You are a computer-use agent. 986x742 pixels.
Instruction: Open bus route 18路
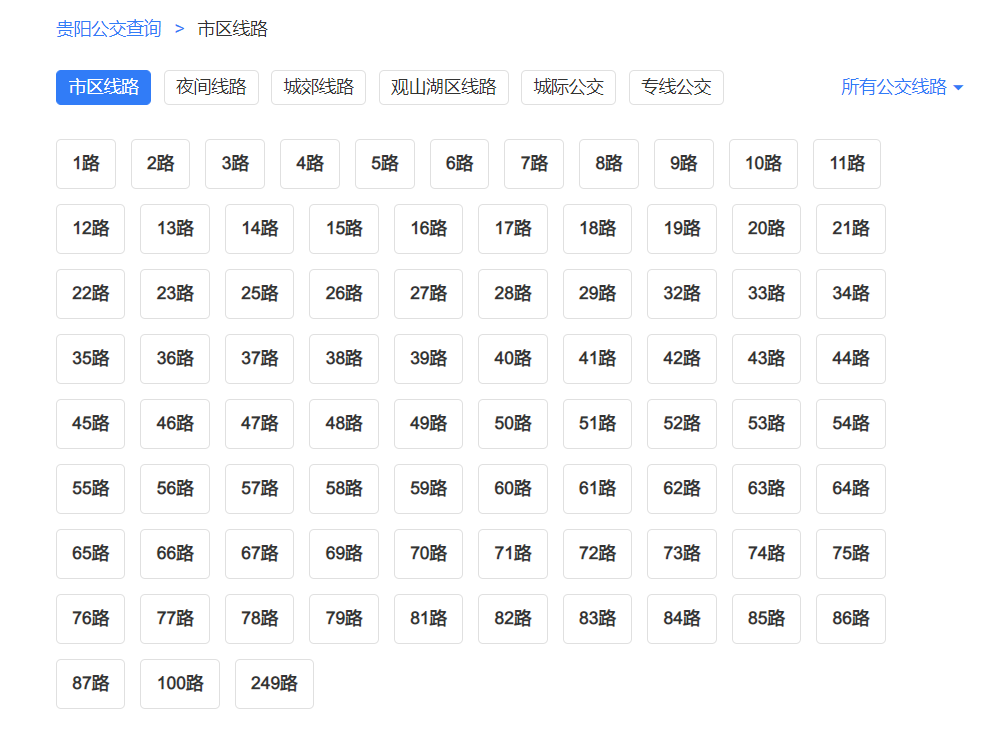tap(597, 229)
